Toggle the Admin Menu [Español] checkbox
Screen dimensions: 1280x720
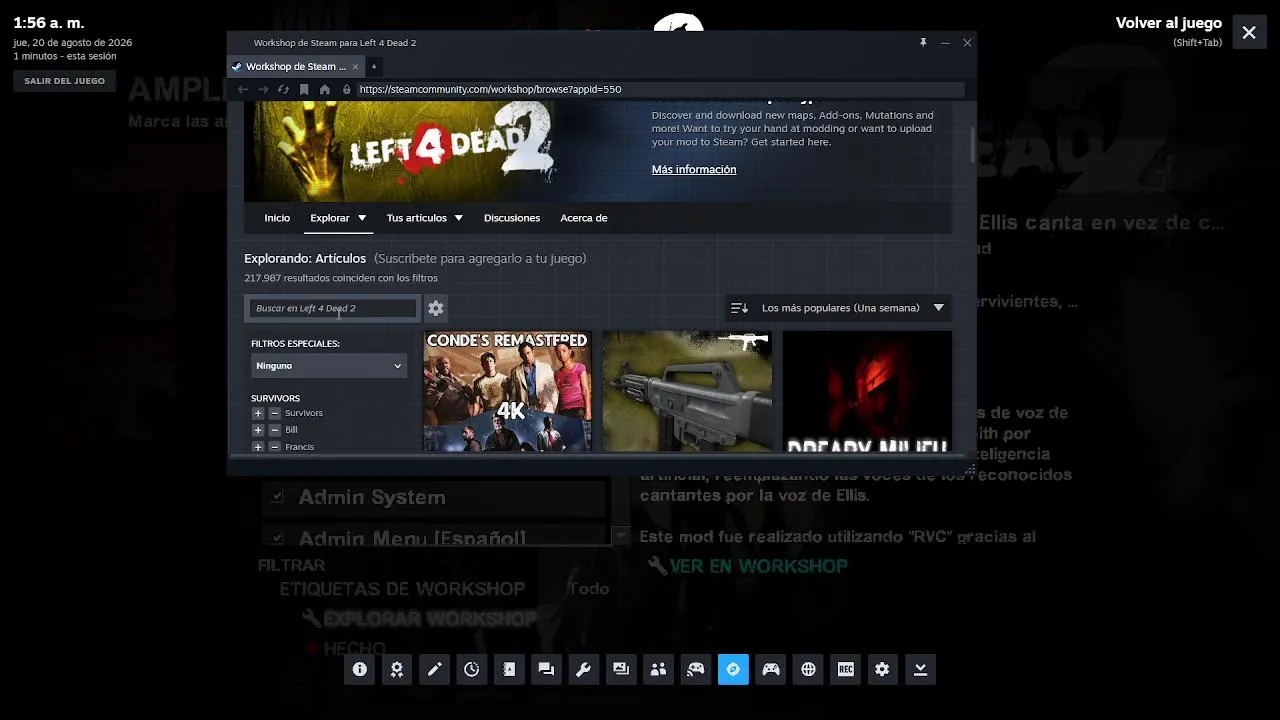278,538
